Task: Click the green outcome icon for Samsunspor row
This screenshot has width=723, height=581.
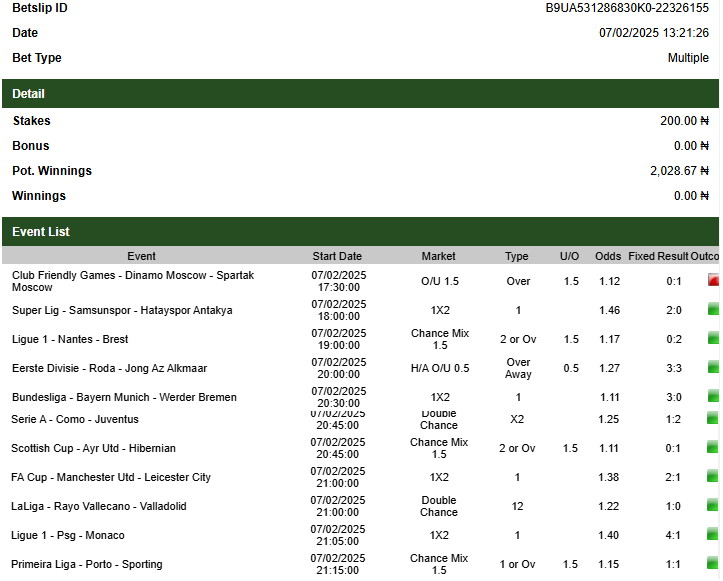Action: click(713, 309)
